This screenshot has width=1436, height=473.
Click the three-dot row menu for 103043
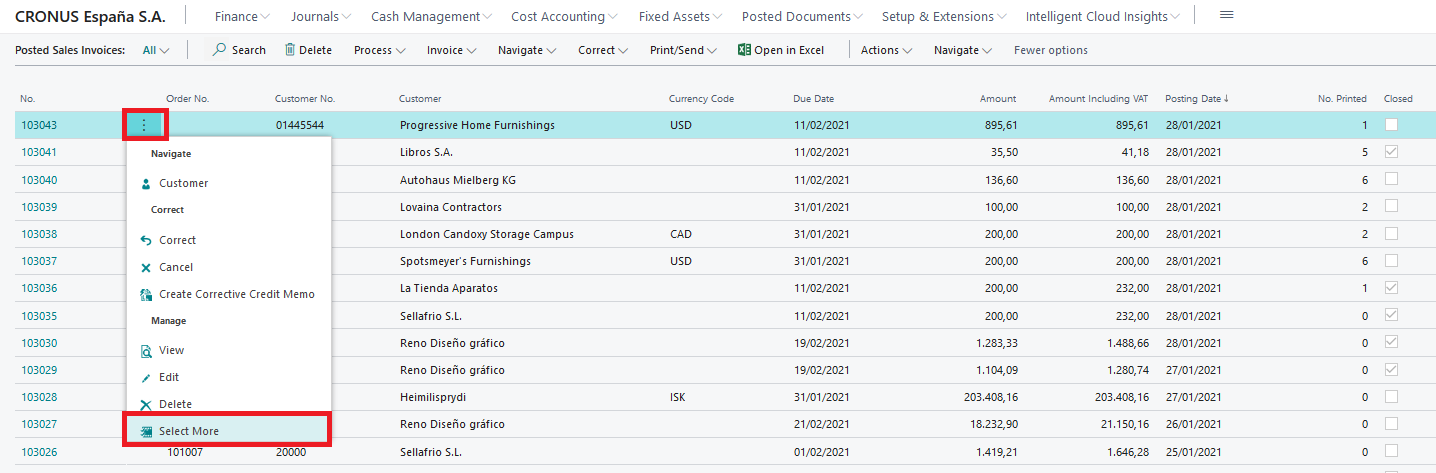tap(145, 125)
